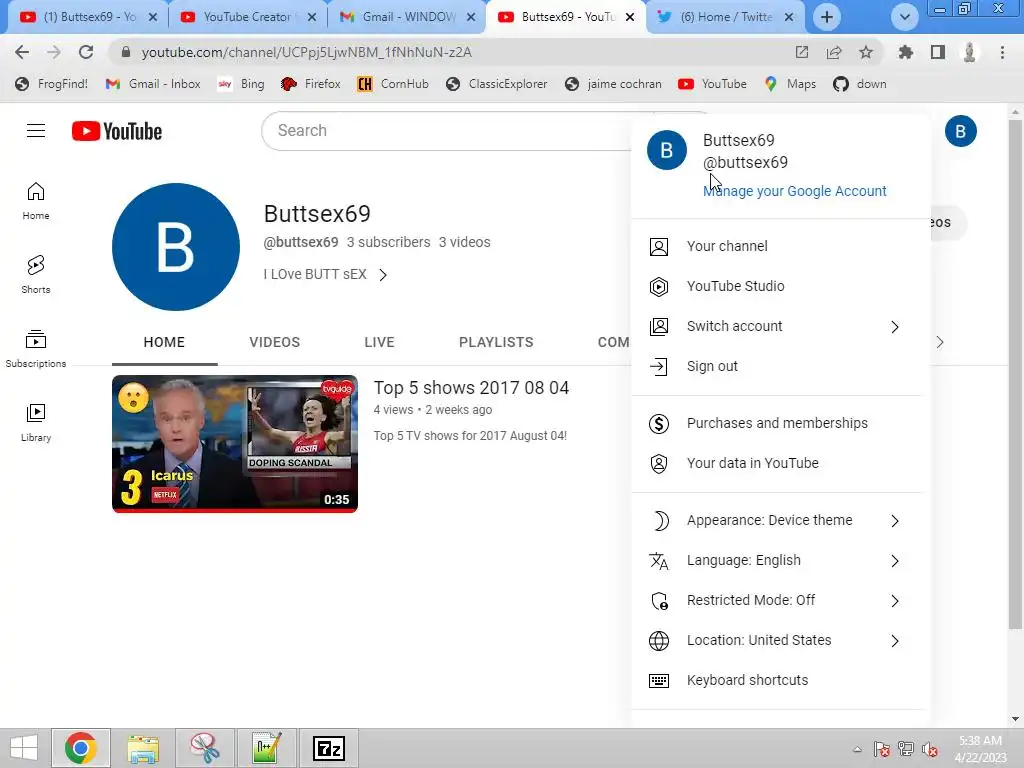Screen dimensions: 1024x768
Task: Open Snipping Tool from the taskbar
Action: coord(205,748)
